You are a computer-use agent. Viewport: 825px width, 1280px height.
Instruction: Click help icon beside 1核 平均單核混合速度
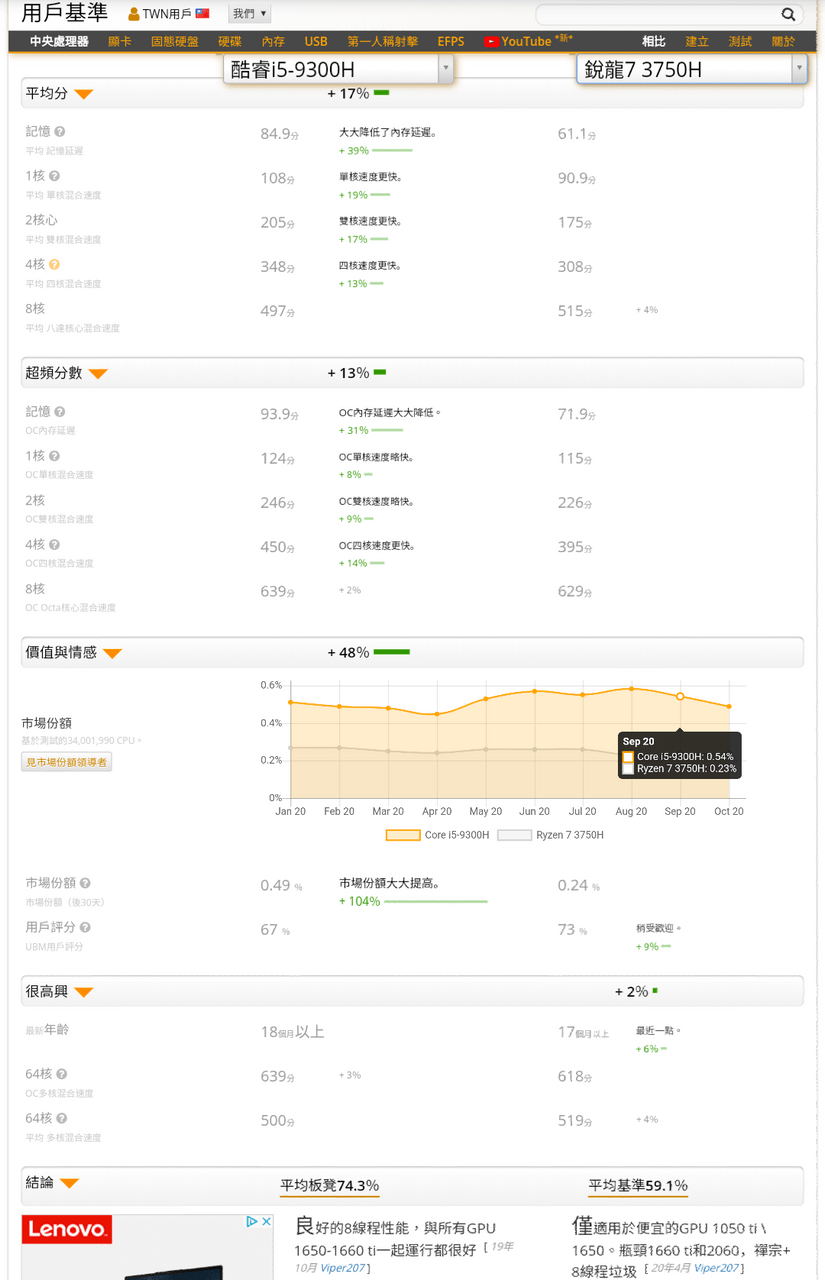[54, 176]
